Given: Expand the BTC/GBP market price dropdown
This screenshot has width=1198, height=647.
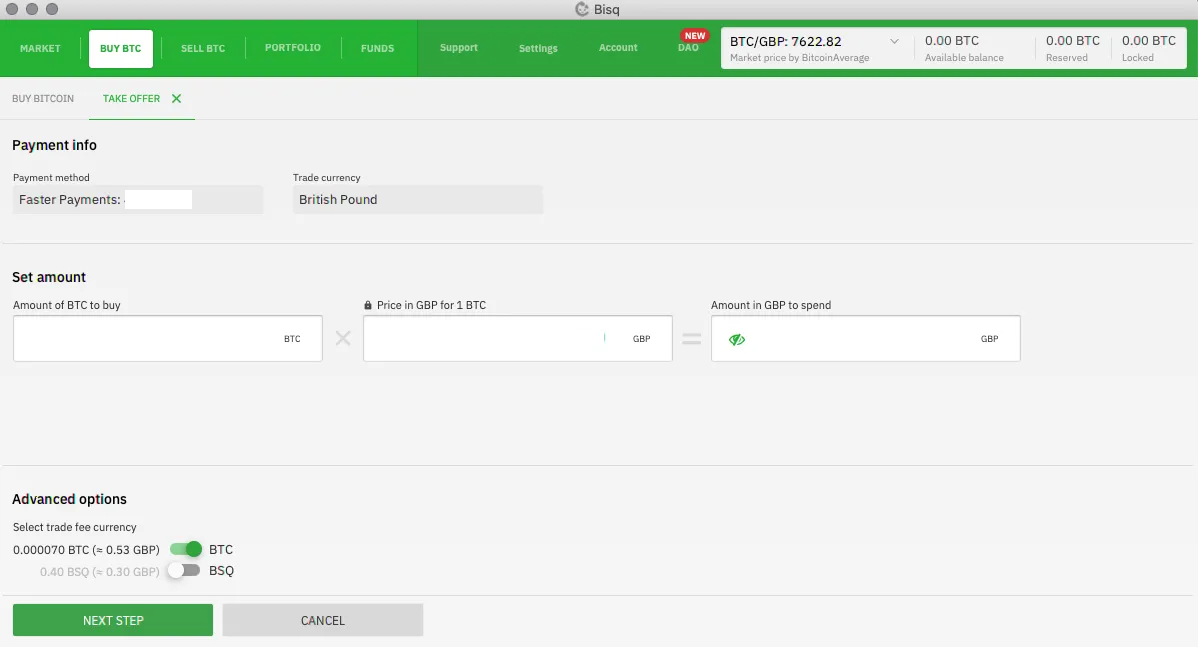Looking at the screenshot, I should [x=894, y=42].
